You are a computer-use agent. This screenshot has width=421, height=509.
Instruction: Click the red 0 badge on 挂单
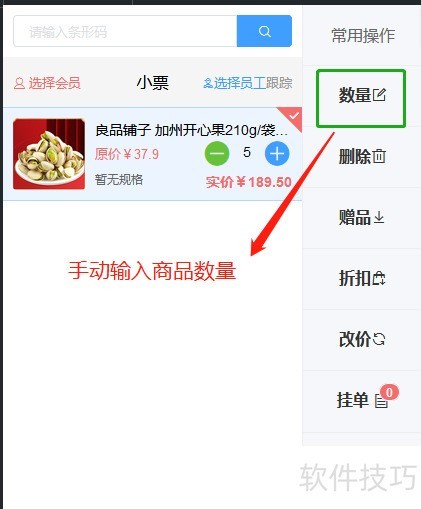389,392
